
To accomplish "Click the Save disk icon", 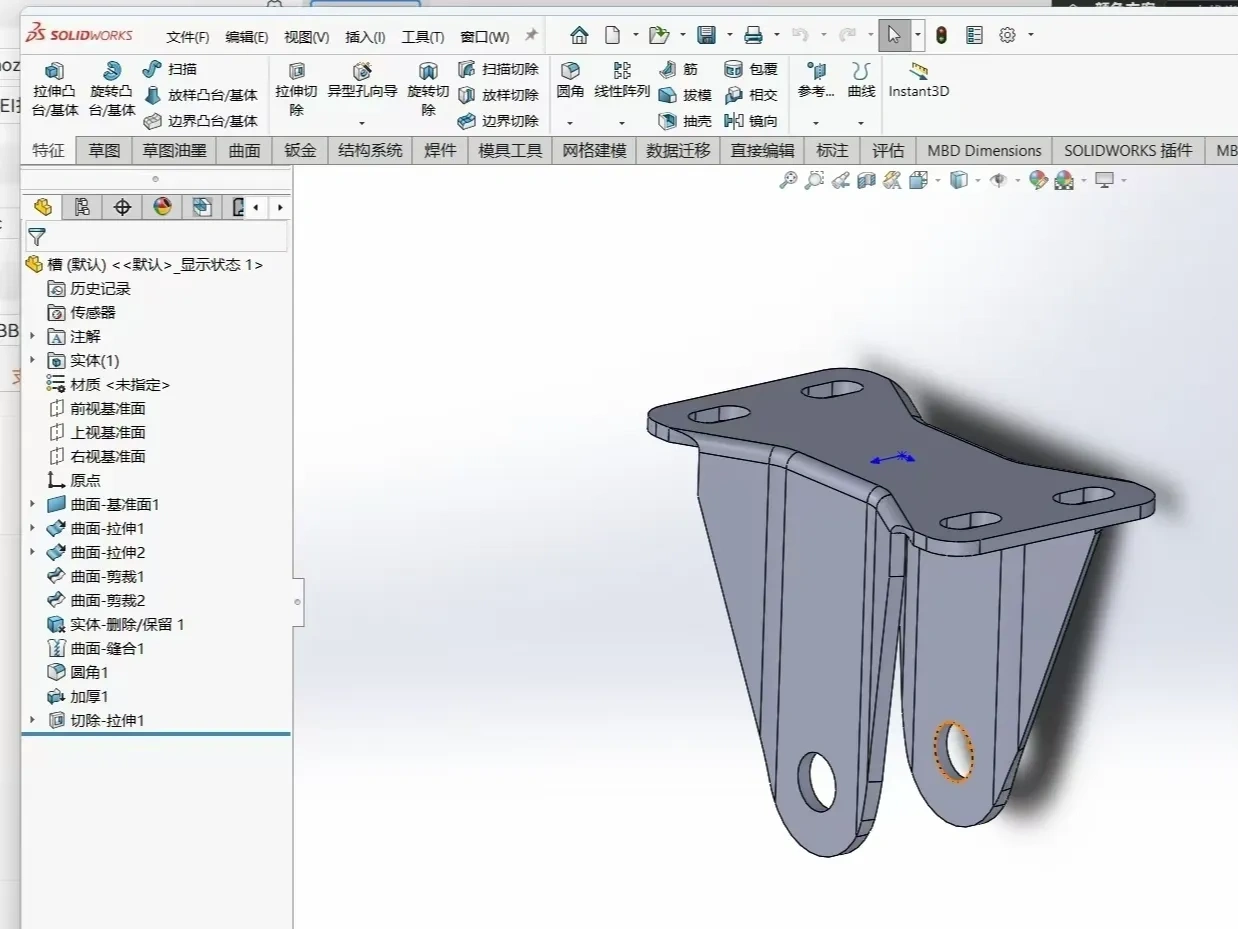I will pyautogui.click(x=706, y=36).
